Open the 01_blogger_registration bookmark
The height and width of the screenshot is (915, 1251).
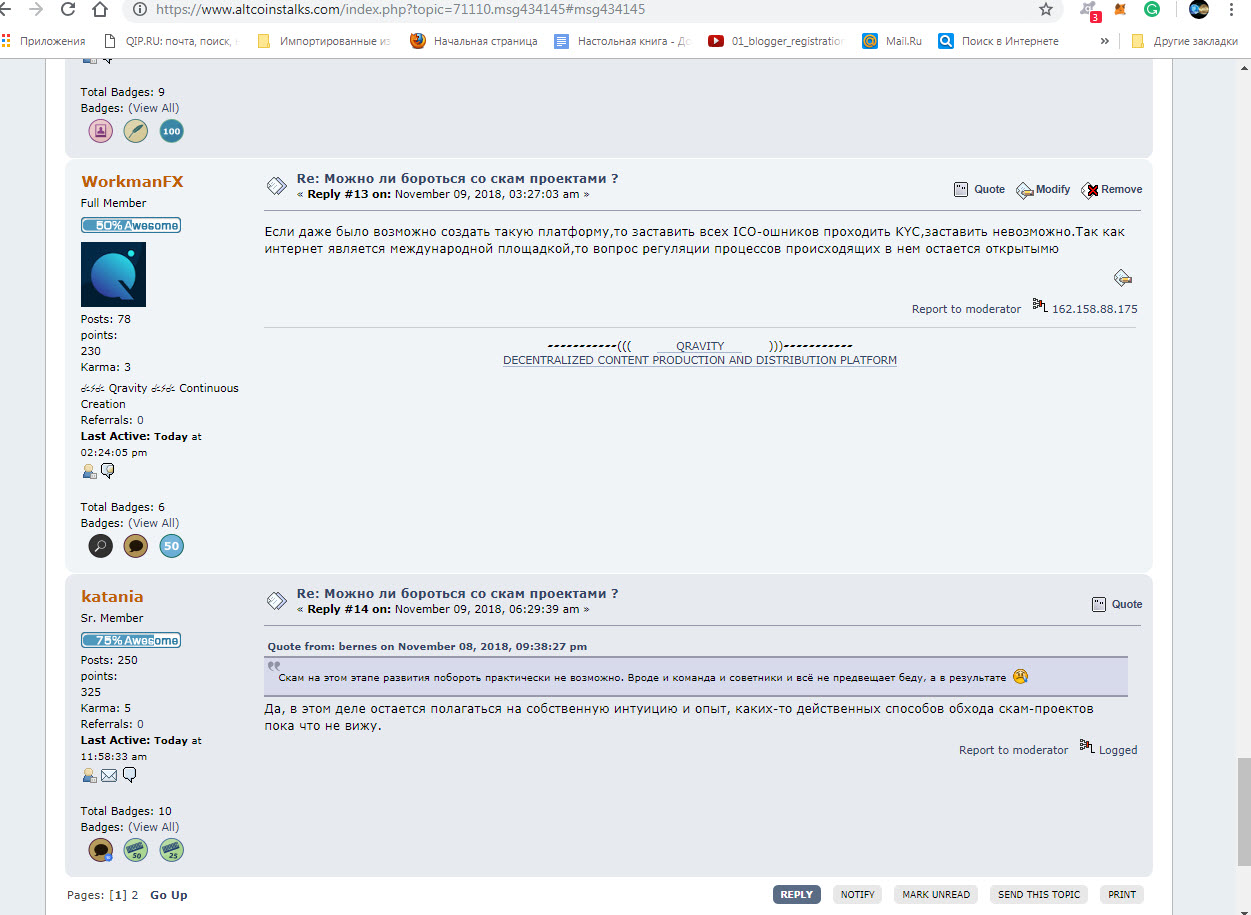pyautogui.click(x=777, y=41)
